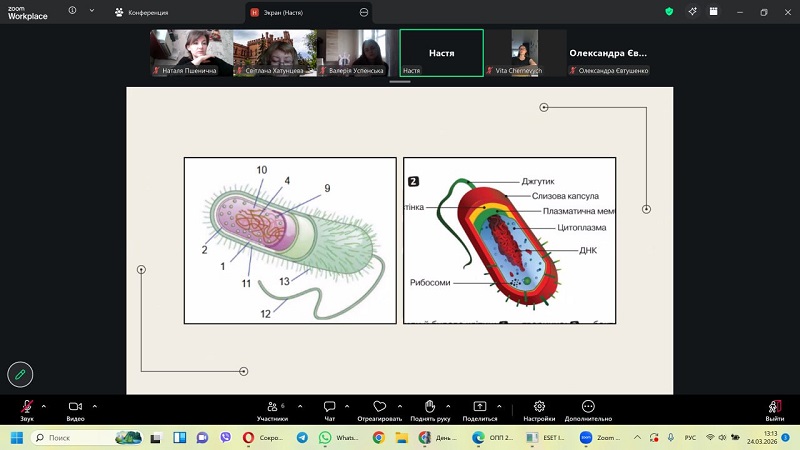Viewport: 800px width, 450px height.
Task: Unmute the microphone with Звук button
Action: [27, 408]
